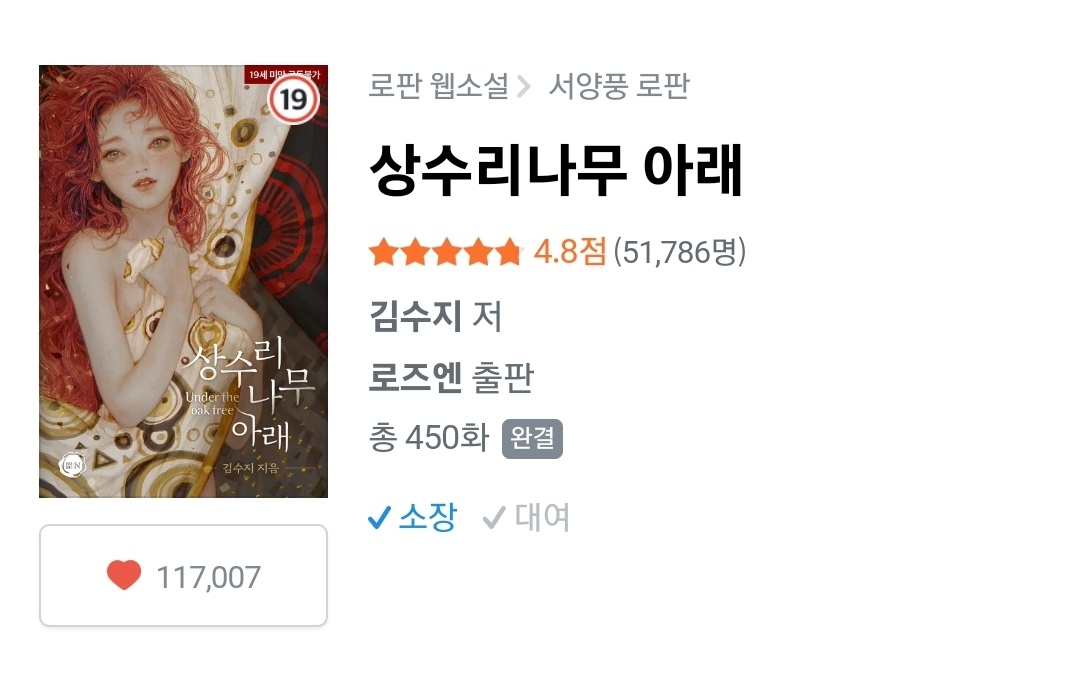Click the orange star rating icons
Screen dimensions: 1080x692
tap(446, 252)
